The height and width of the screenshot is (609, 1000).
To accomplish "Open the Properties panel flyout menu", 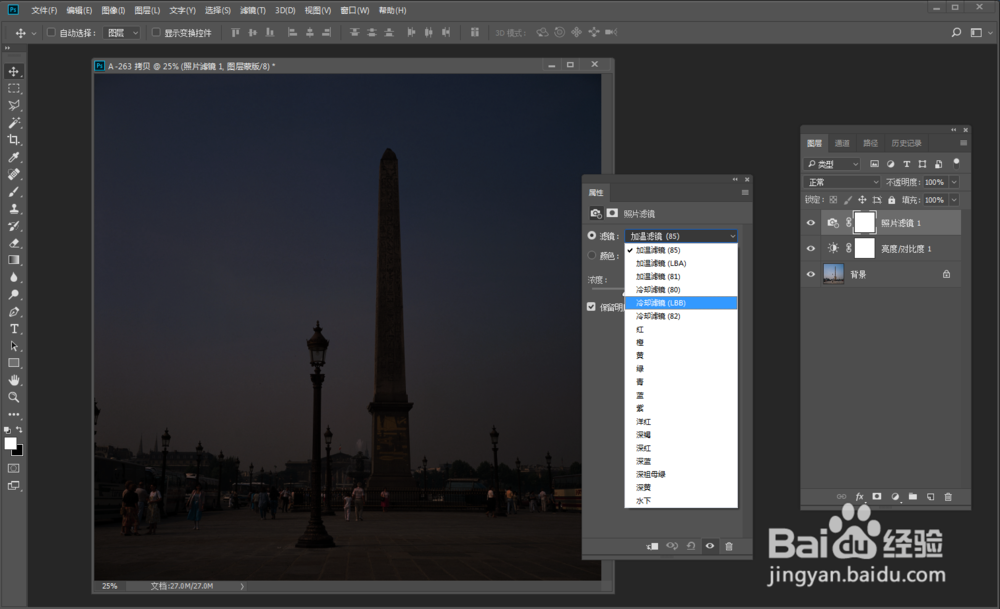I will 745,193.
